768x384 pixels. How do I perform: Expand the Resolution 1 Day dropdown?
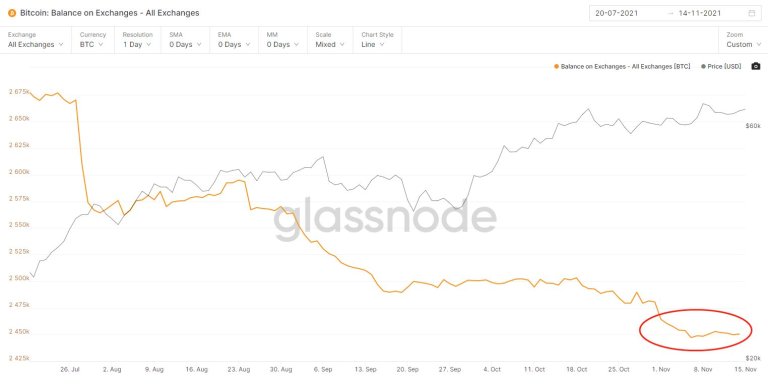138,40
